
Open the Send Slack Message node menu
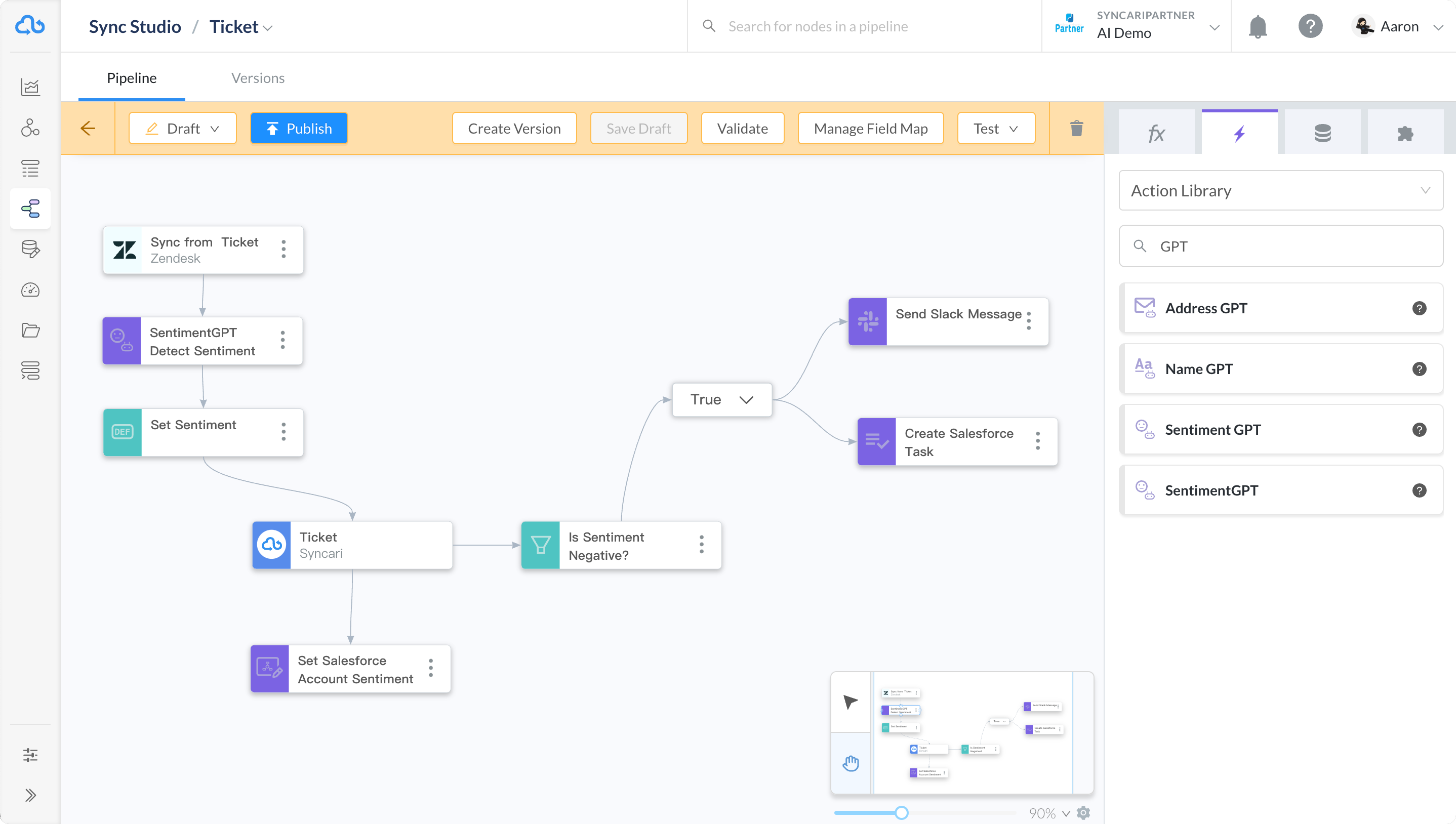(x=1029, y=321)
